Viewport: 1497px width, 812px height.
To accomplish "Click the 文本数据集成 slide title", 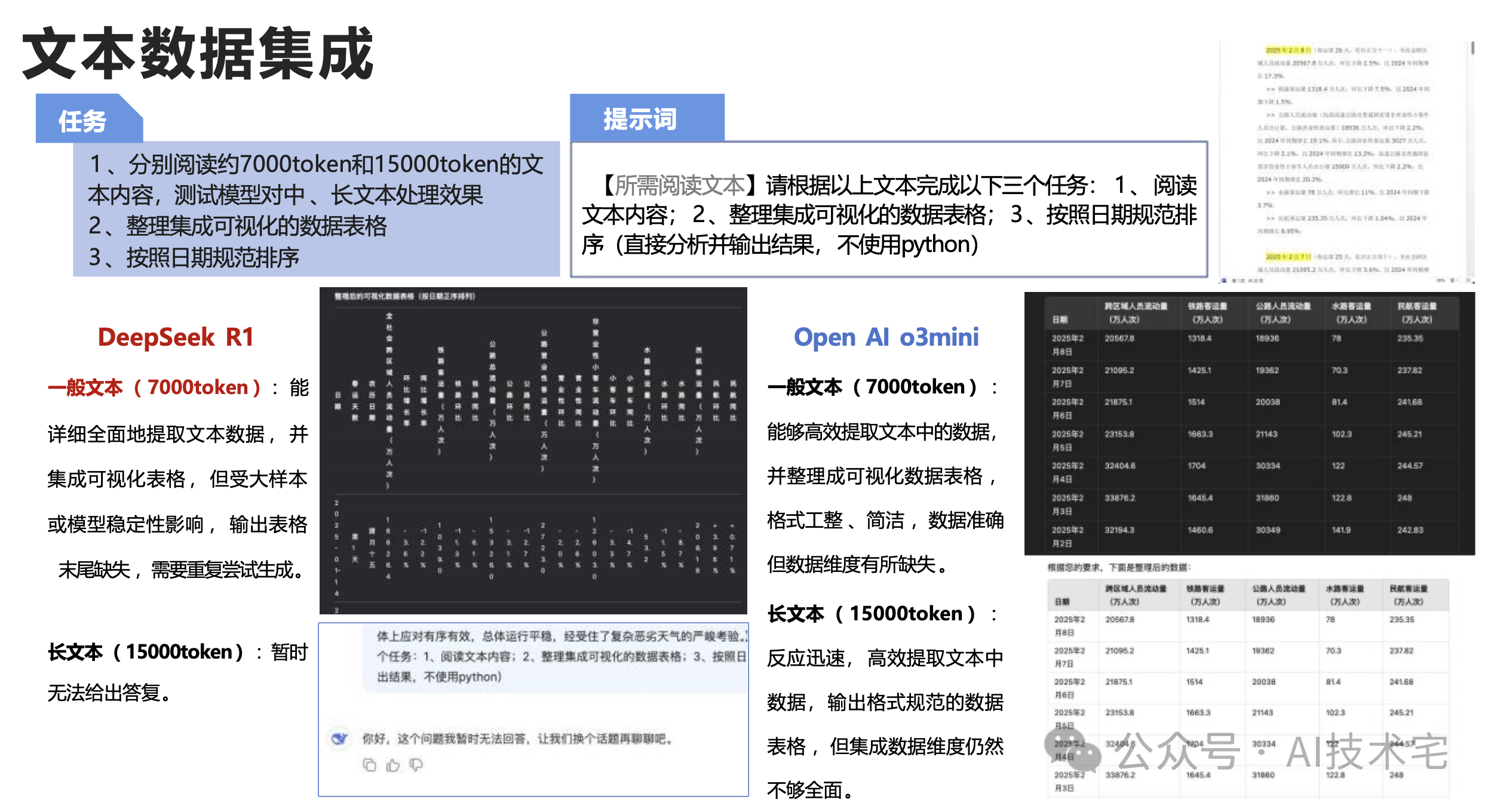I will coord(198,53).
